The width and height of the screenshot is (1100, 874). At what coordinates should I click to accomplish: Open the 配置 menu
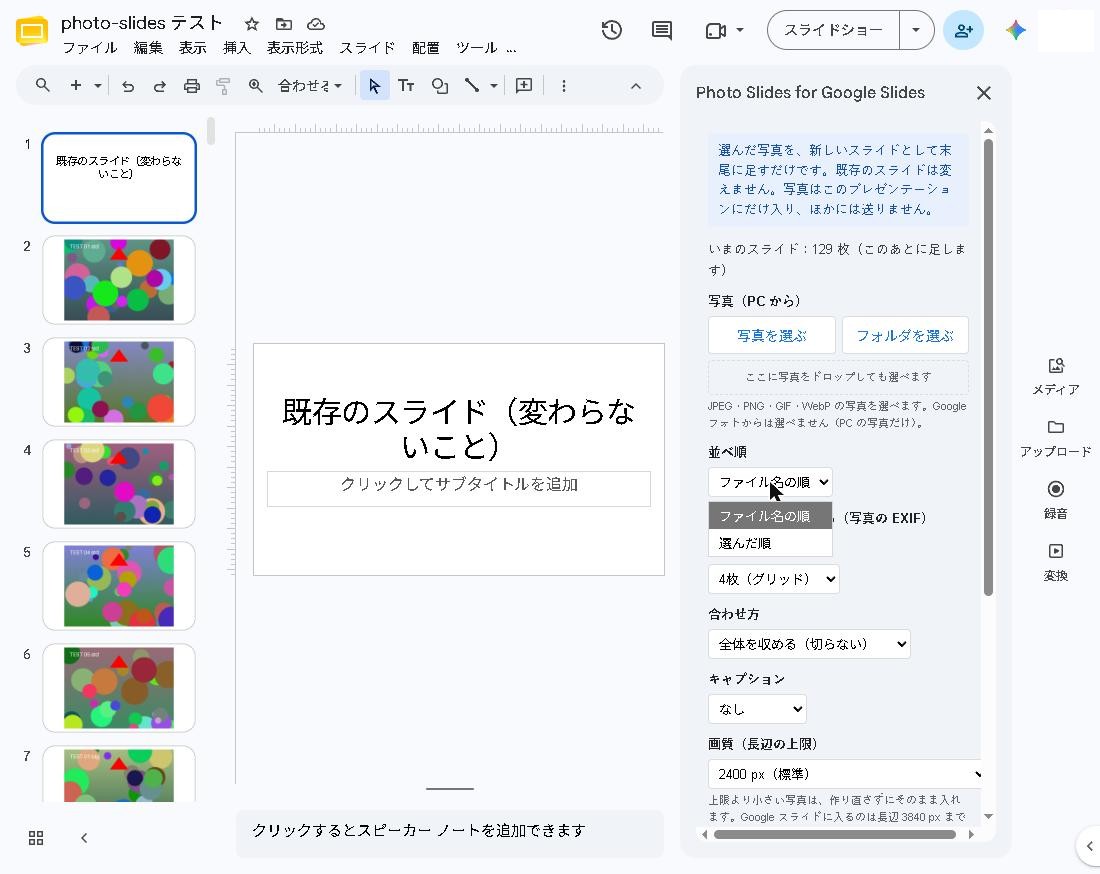[425, 48]
